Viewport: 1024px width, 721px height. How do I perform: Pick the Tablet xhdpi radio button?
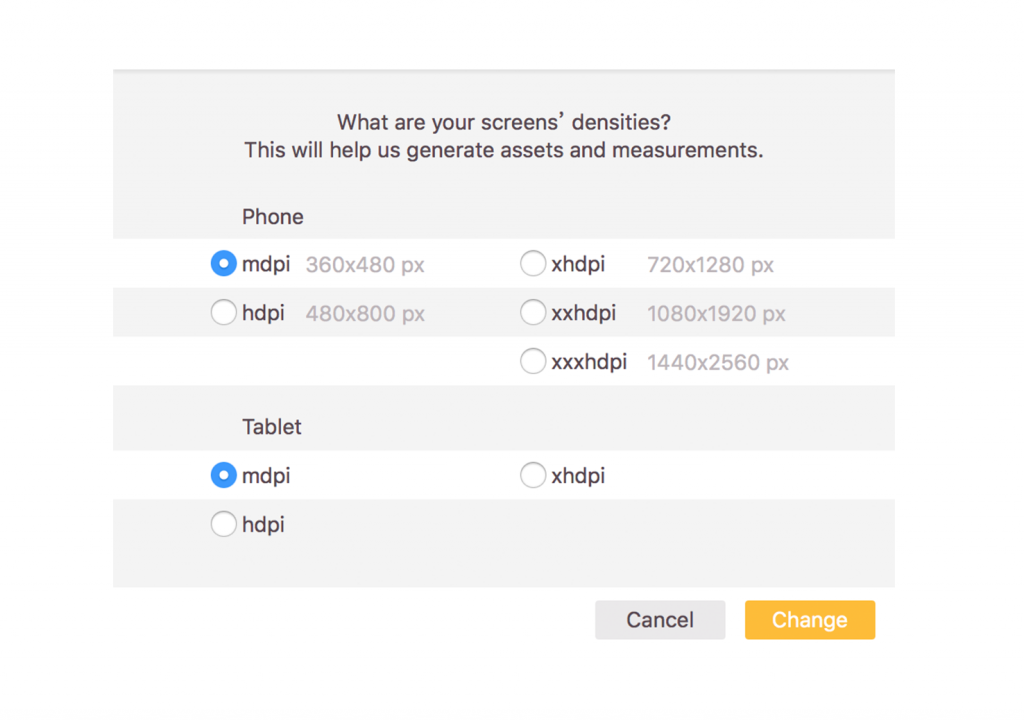[x=533, y=475]
